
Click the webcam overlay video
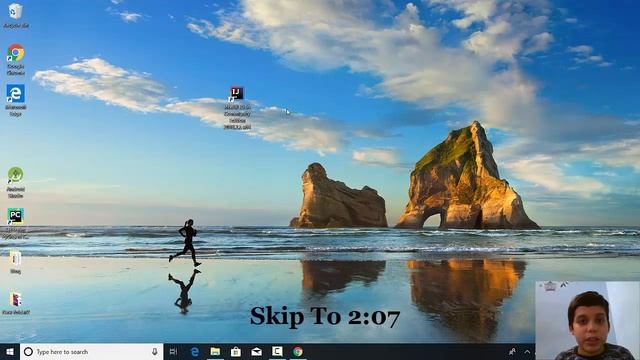[x=587, y=320]
